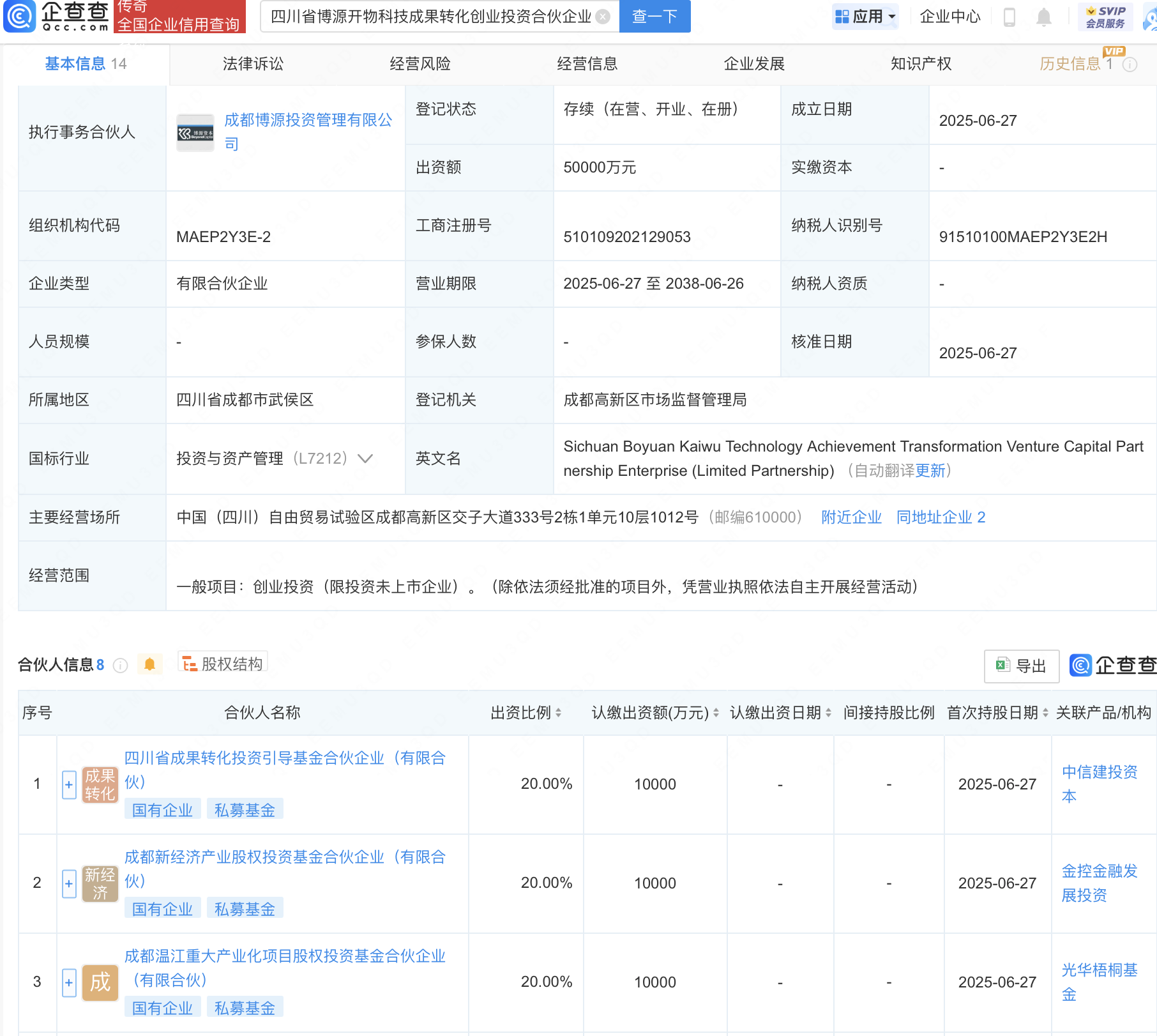
Task: Select capital amount 50000万元
Action: [600, 167]
